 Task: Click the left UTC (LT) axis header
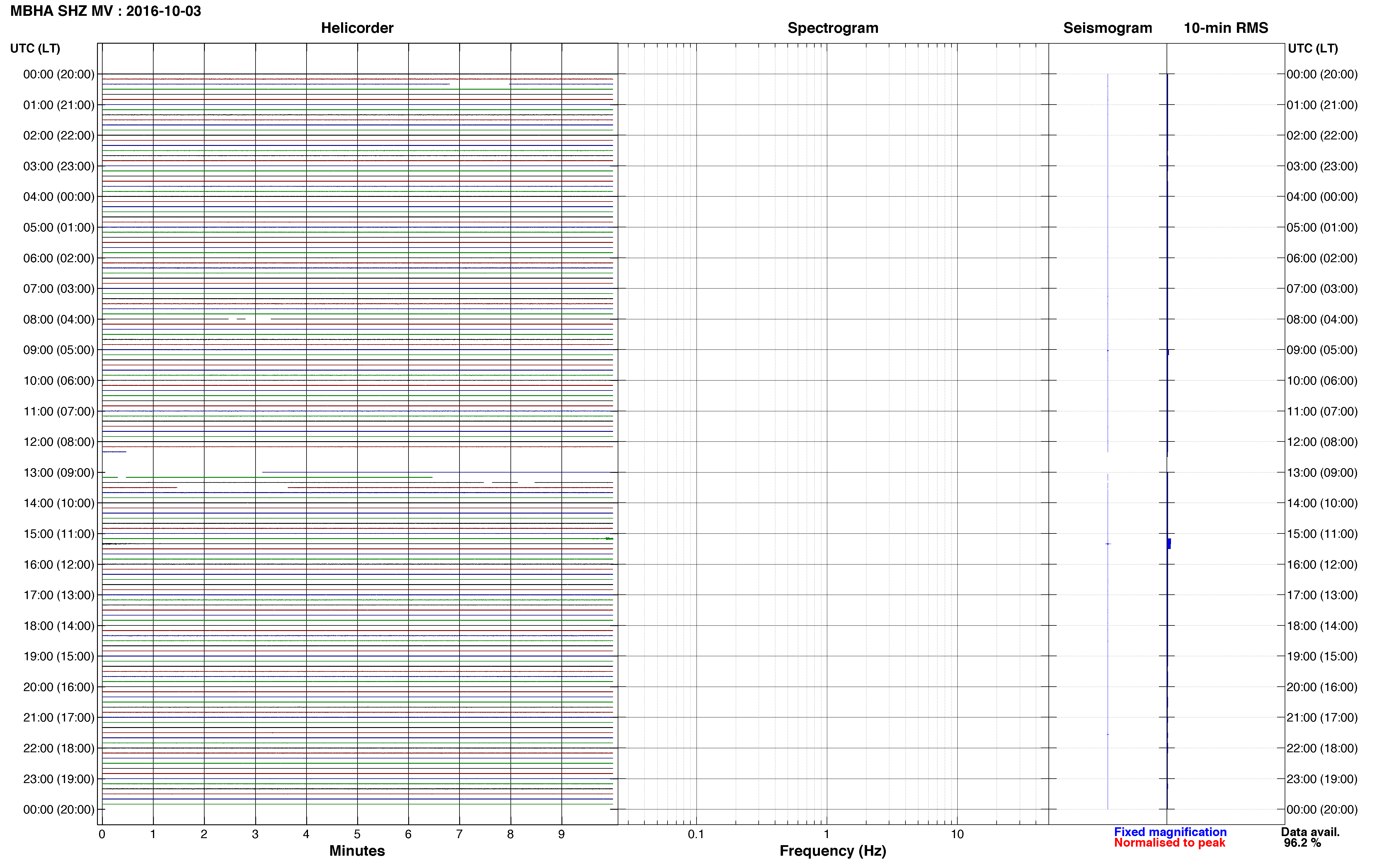[x=35, y=48]
